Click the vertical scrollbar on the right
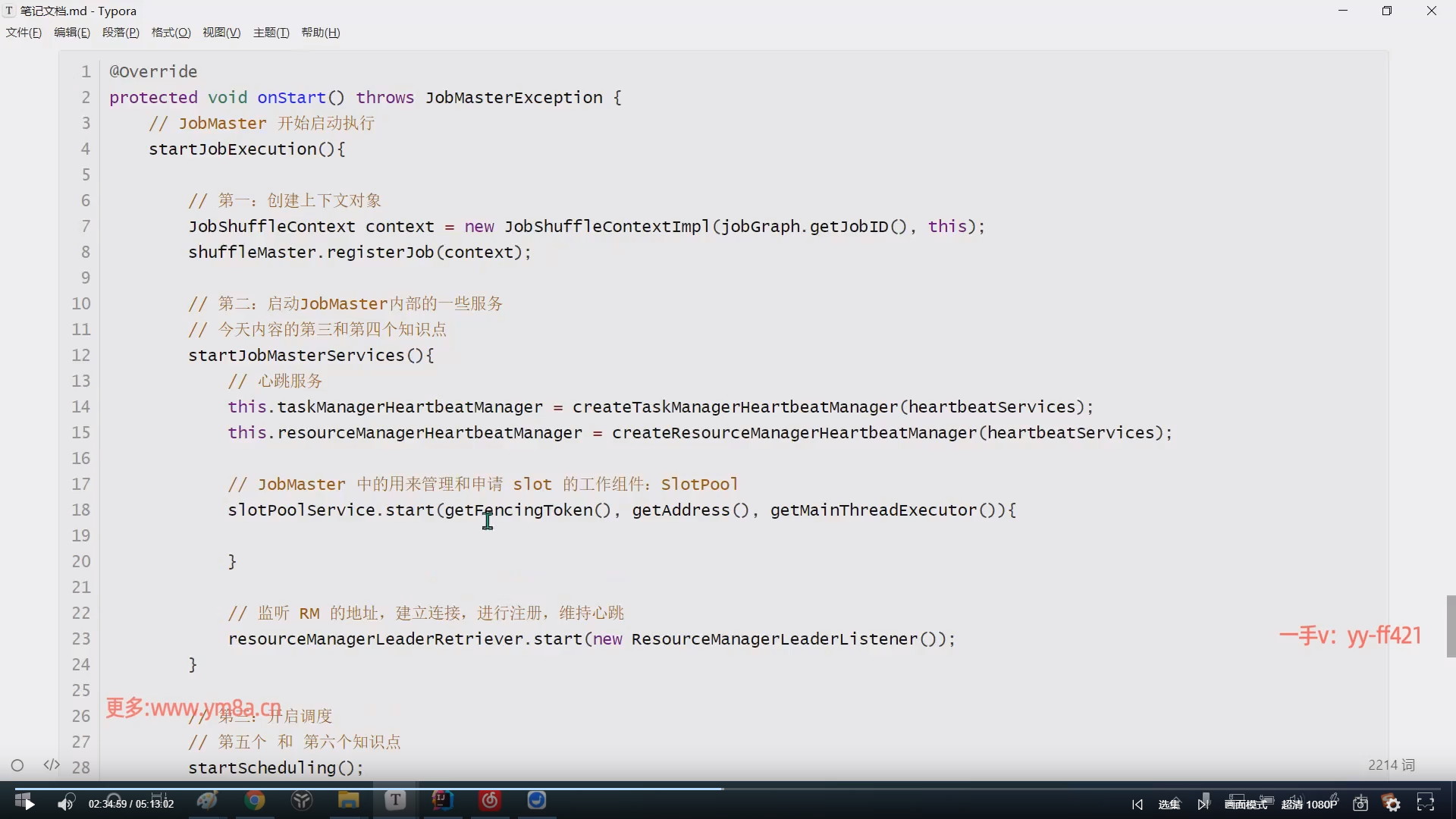The width and height of the screenshot is (1456, 819). pyautogui.click(x=1451, y=626)
